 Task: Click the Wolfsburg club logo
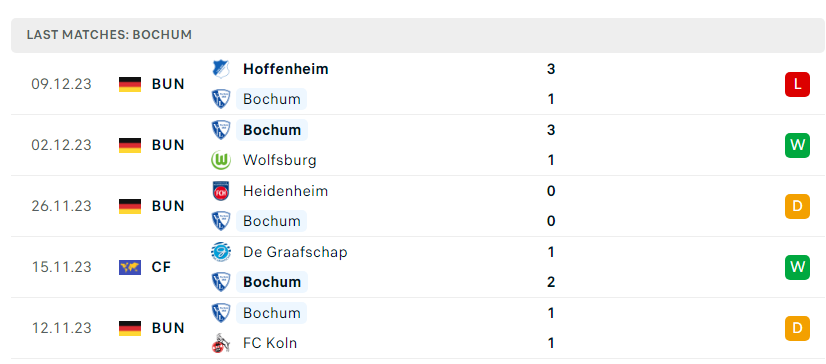point(221,160)
